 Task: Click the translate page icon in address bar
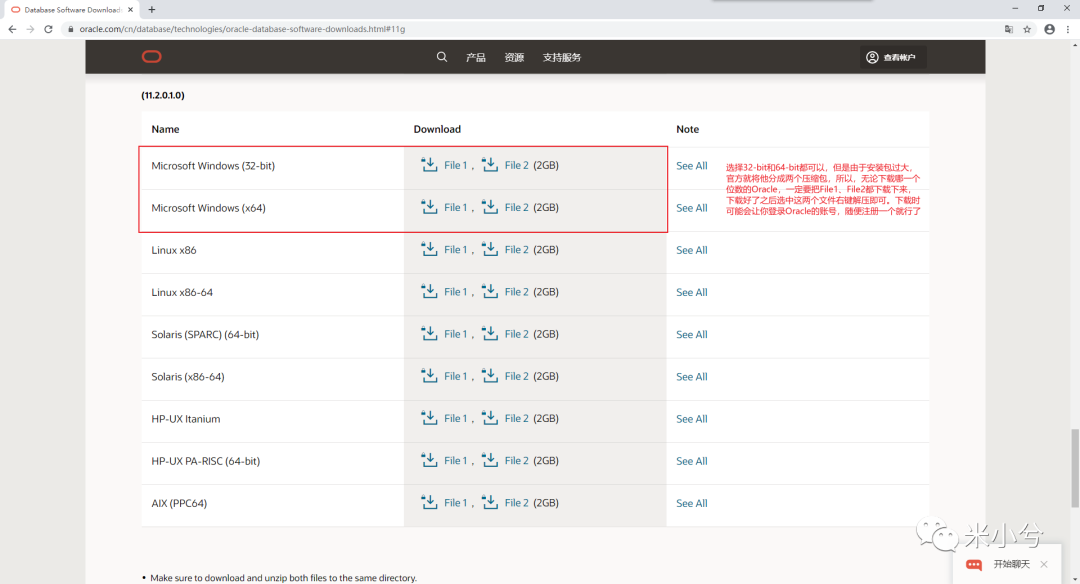1008,29
